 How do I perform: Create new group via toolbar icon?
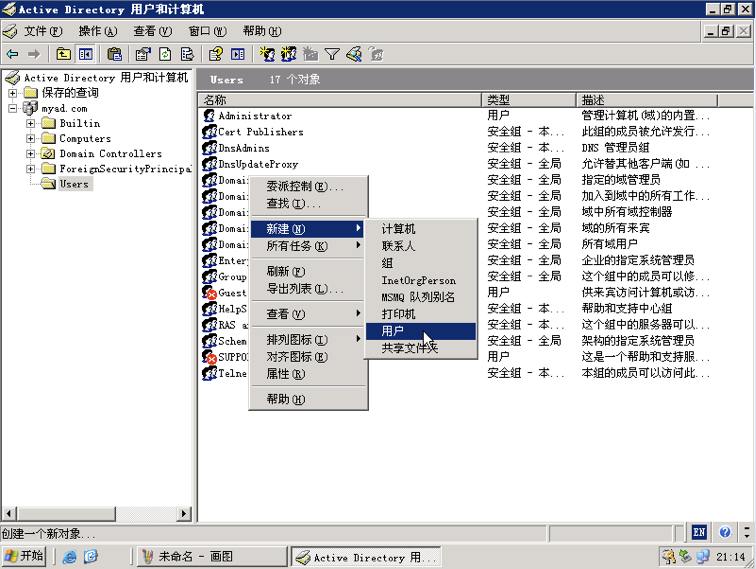click(x=288, y=54)
